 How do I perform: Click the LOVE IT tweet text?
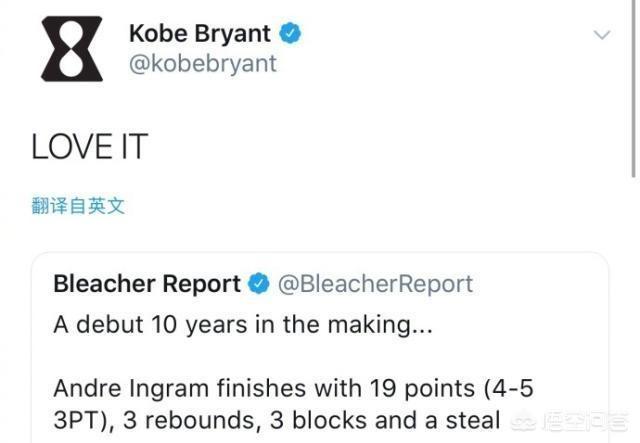(x=89, y=147)
